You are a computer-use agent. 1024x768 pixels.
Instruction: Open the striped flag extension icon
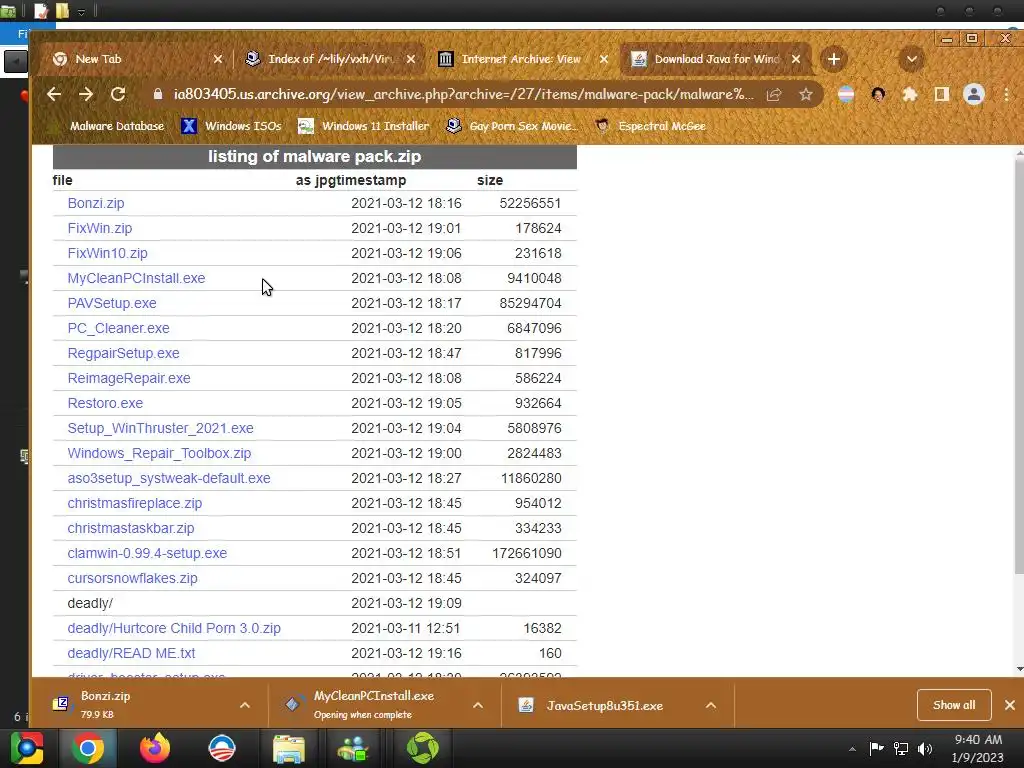tap(846, 95)
